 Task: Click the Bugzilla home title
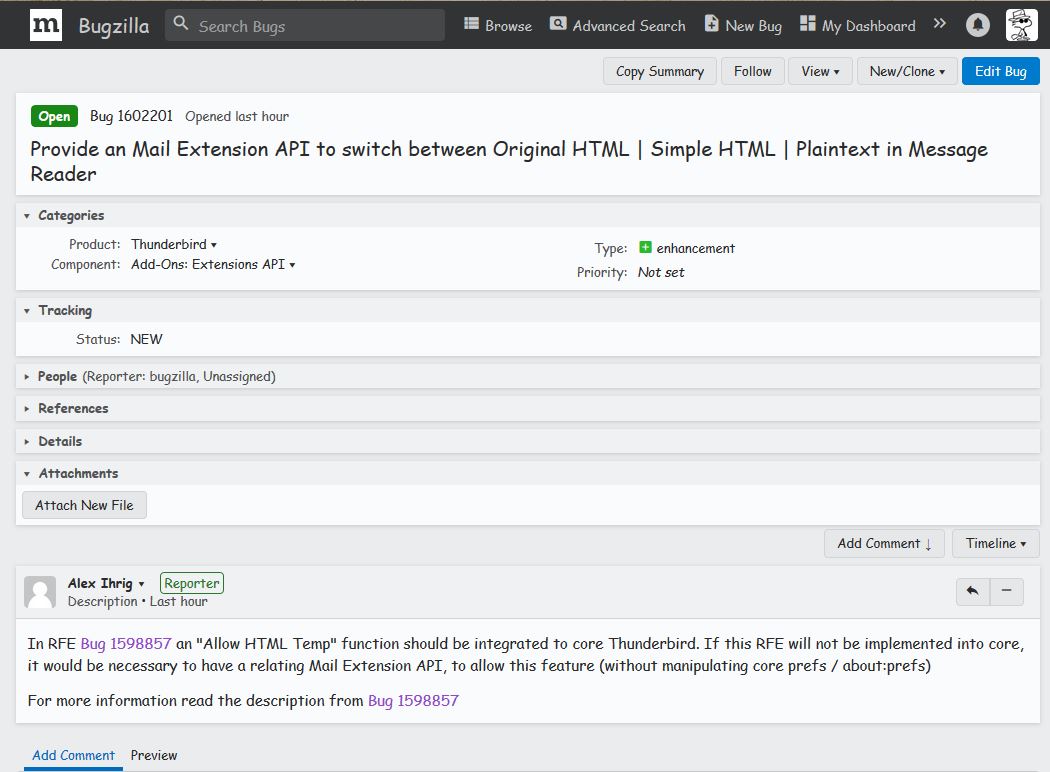pos(114,25)
